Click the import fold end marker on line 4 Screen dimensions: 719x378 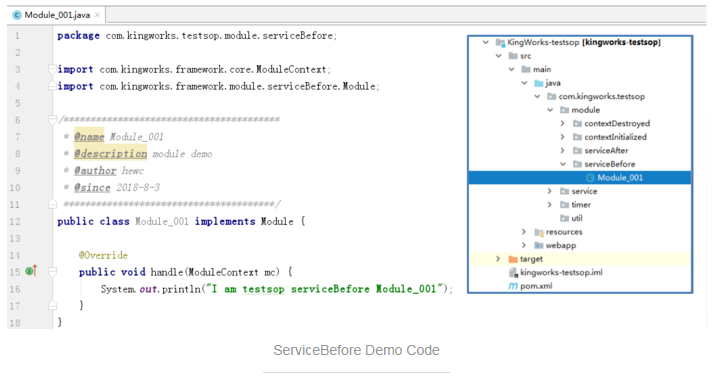(52, 86)
